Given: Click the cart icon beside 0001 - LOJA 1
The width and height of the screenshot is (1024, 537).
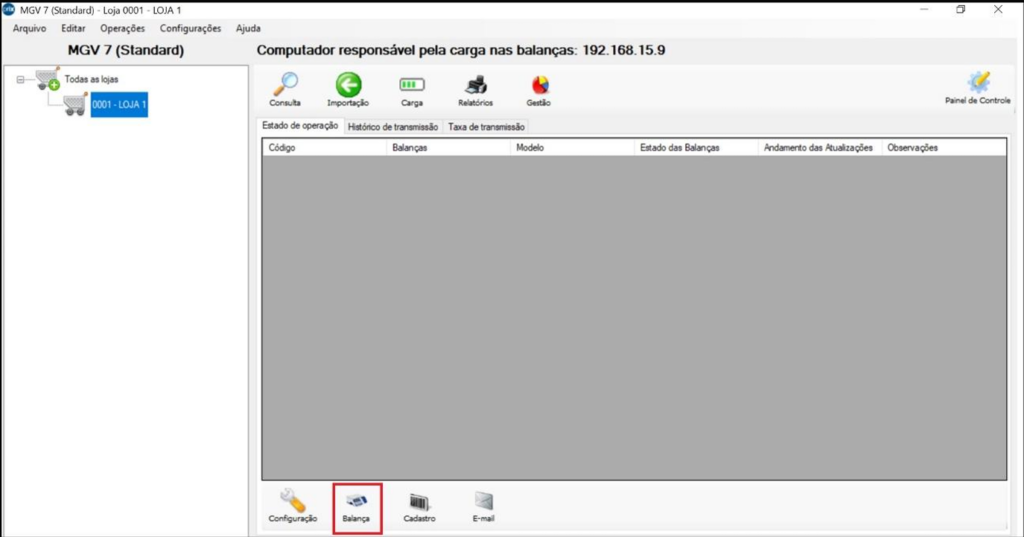Looking at the screenshot, I should coord(75,105).
